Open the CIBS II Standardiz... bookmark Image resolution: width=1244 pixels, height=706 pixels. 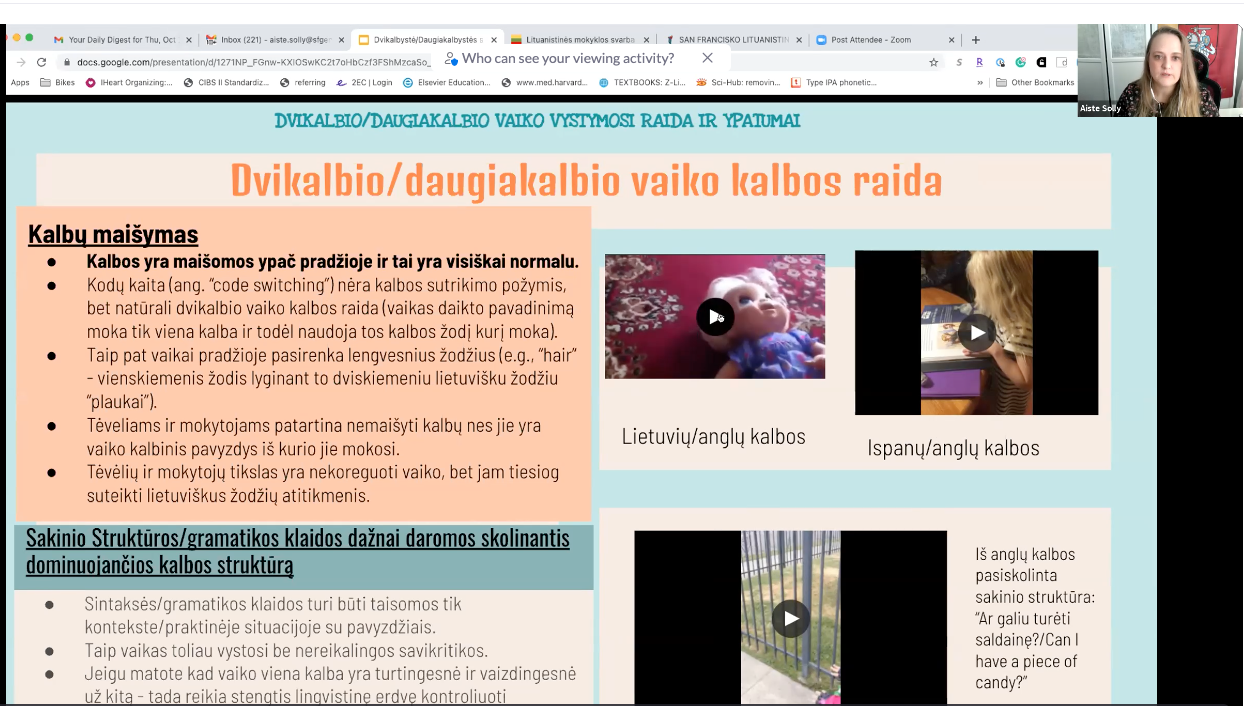tap(227, 82)
